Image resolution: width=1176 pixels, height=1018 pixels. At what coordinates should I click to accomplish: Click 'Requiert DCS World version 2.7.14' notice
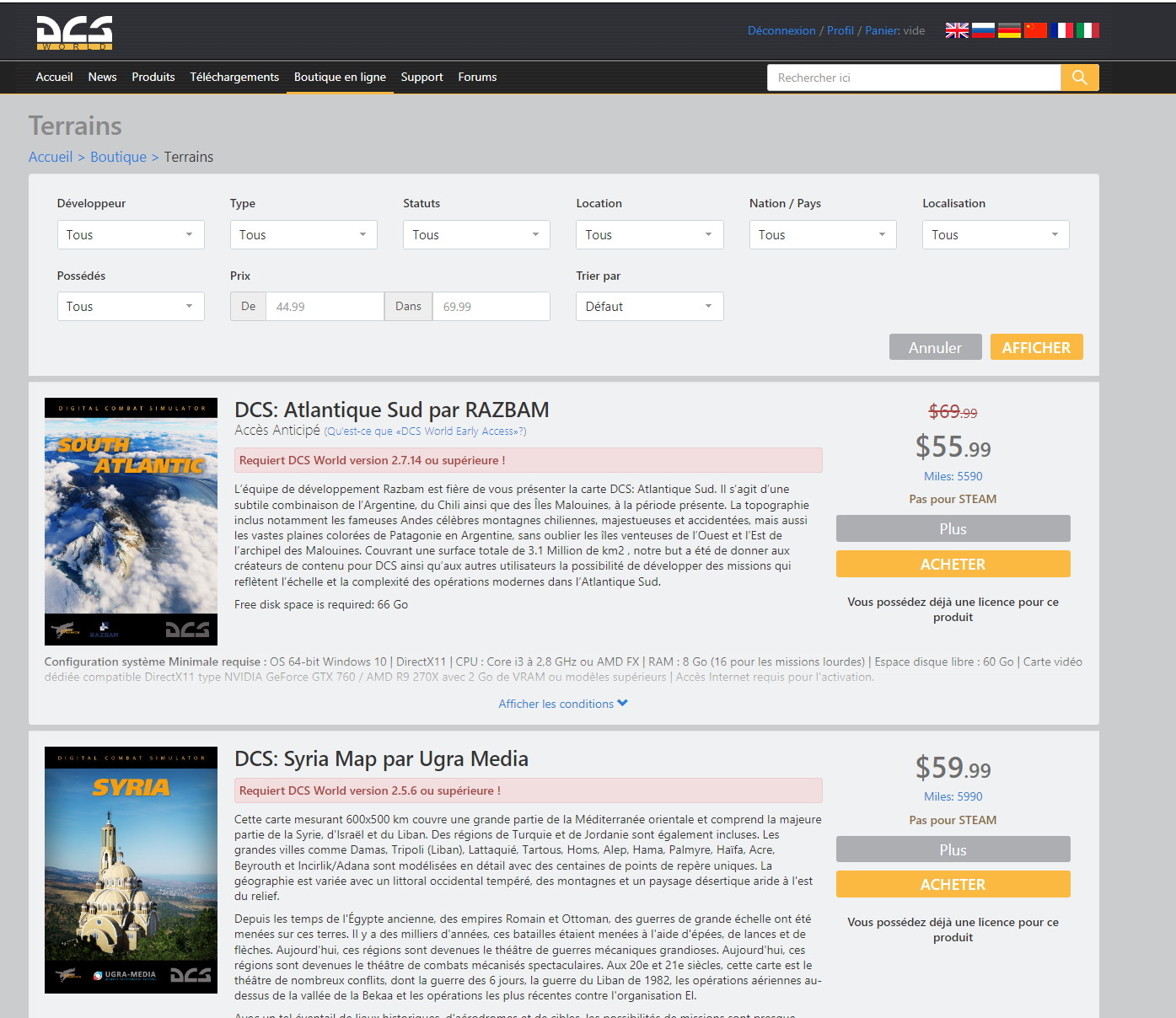[x=528, y=460]
